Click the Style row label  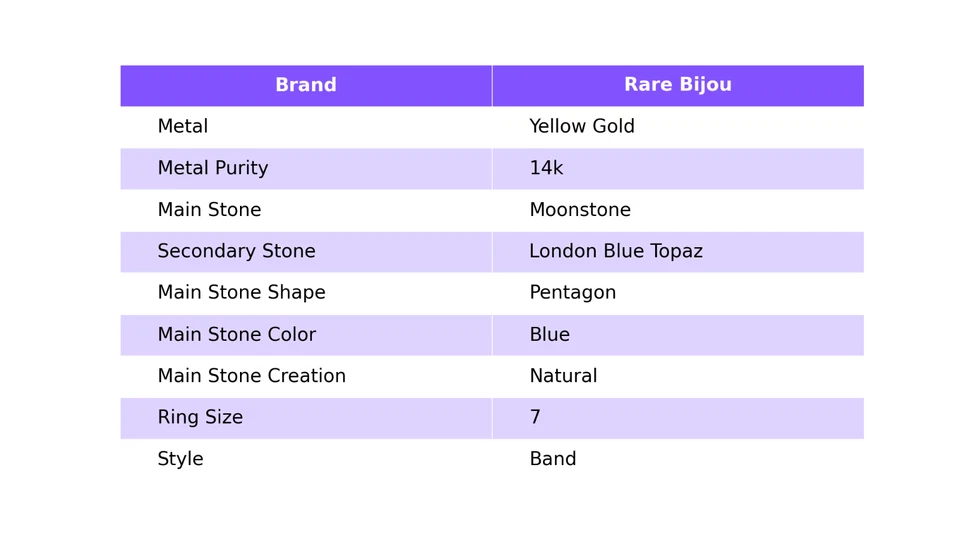[x=180, y=459]
